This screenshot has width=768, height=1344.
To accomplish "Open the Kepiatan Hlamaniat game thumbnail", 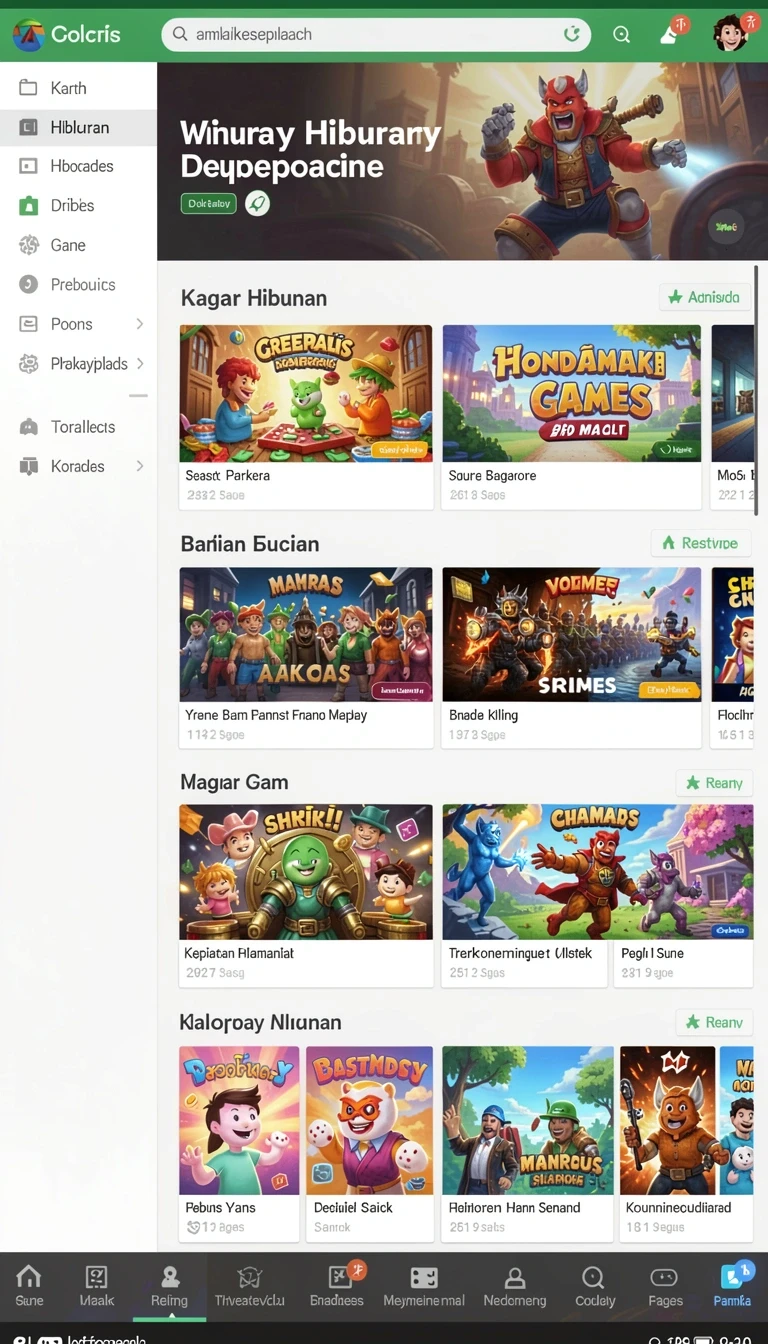I will click(x=306, y=872).
